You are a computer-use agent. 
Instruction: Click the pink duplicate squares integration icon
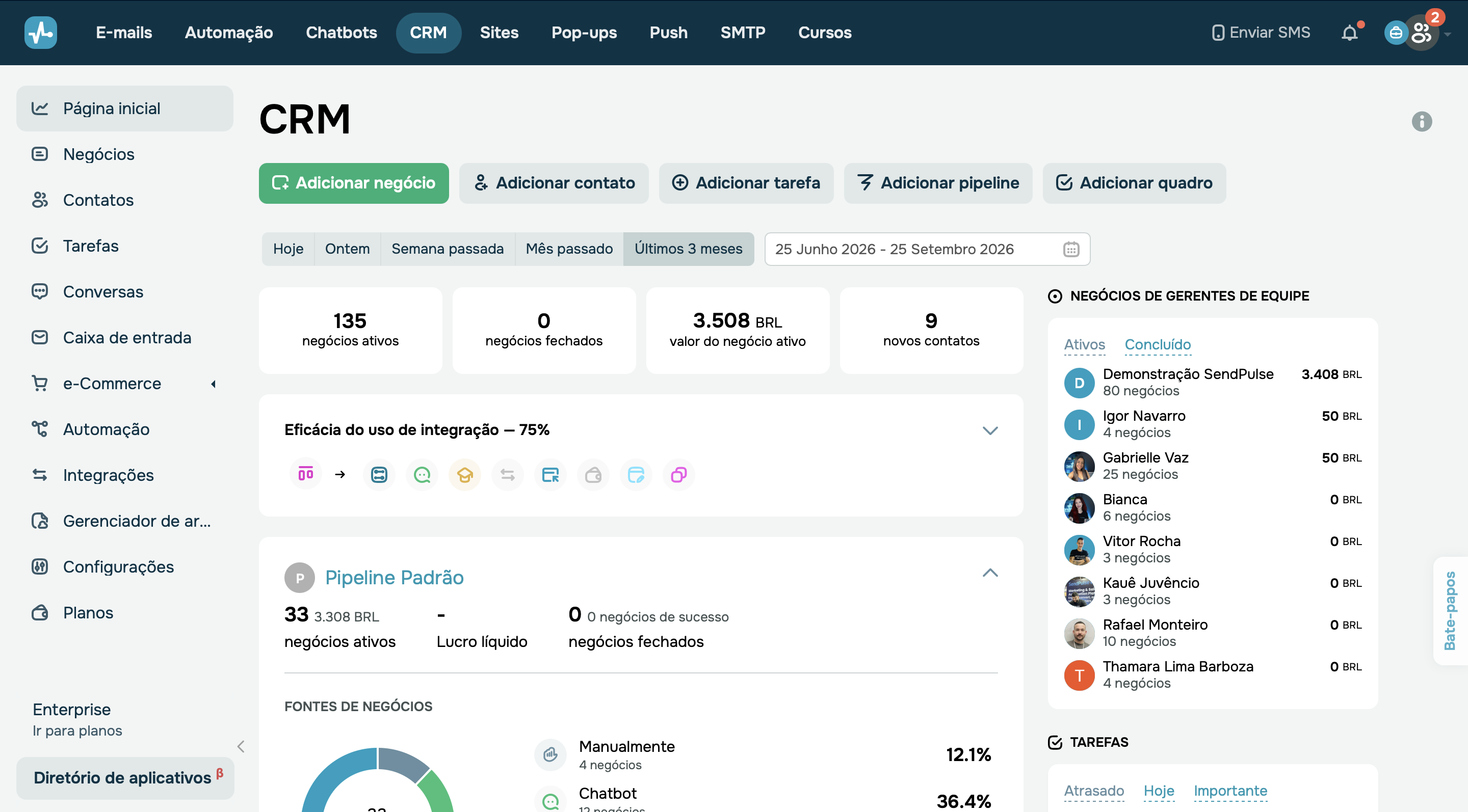(679, 474)
